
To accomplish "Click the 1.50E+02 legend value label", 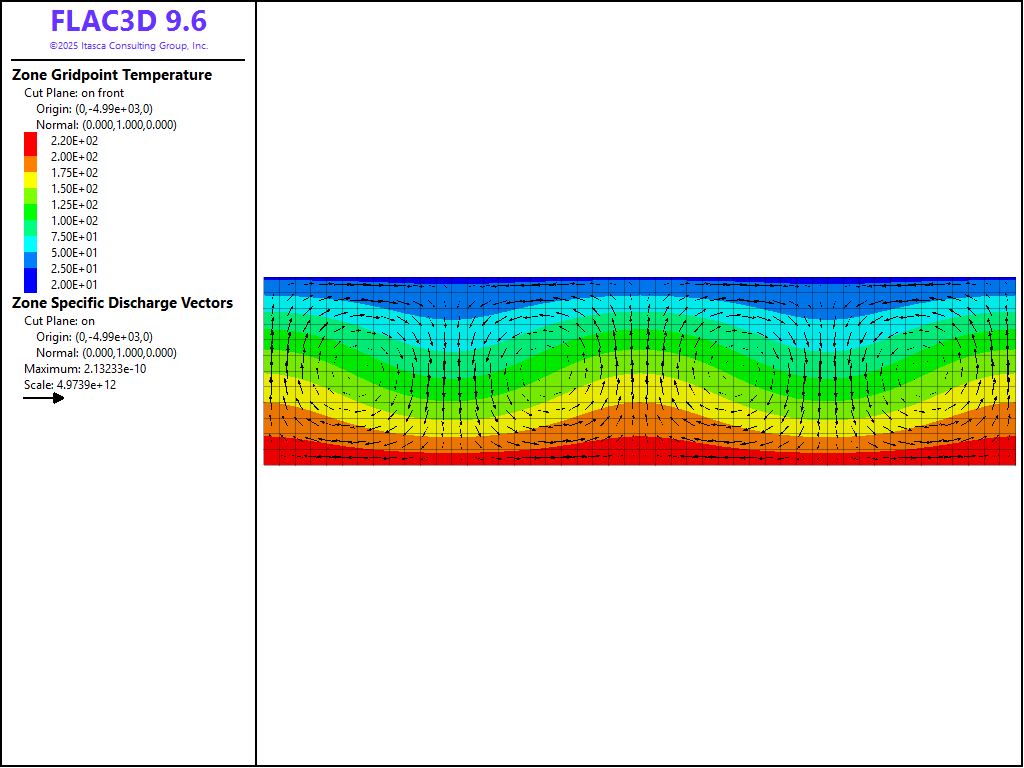I will pyautogui.click(x=75, y=189).
